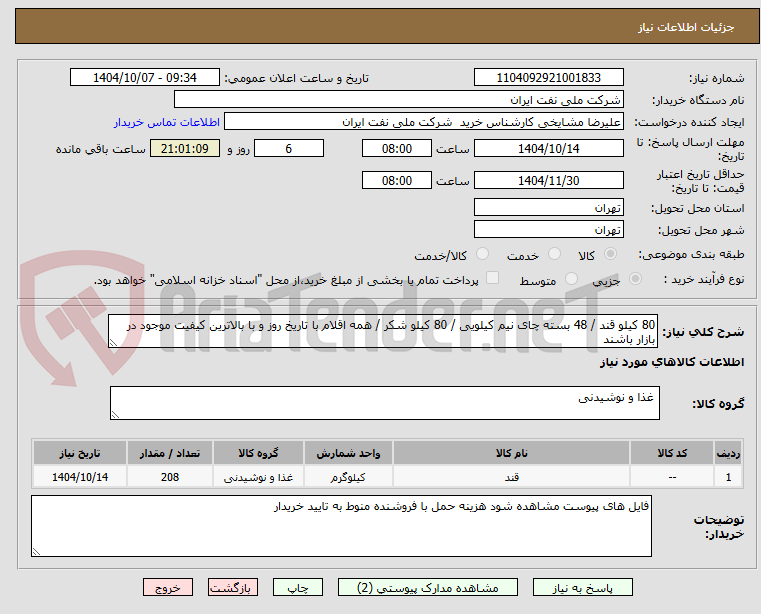This screenshot has width=761, height=614.
Task: Click the توضیحات خریدار text area
Action: (341, 526)
